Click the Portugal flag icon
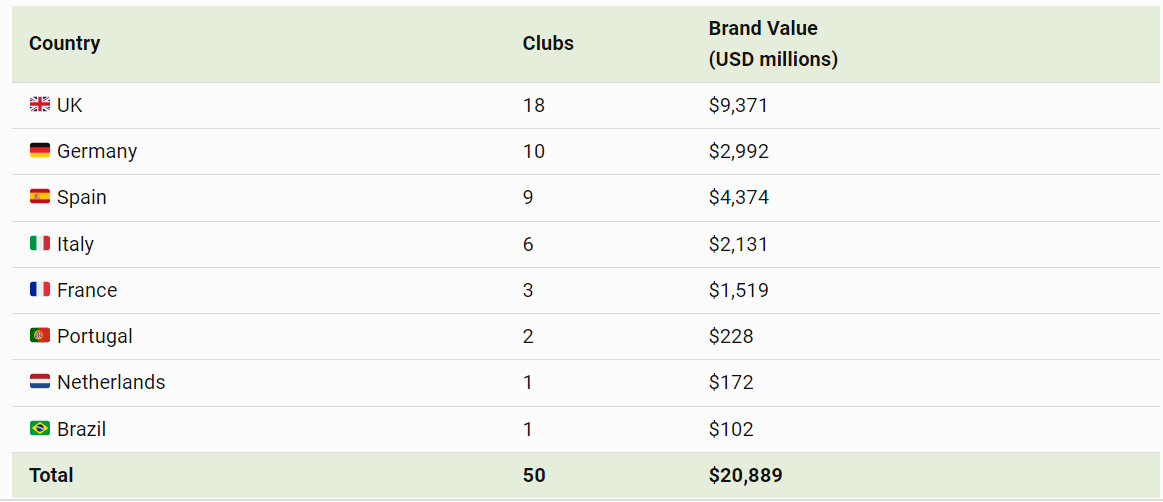This screenshot has height=502, width=1163. (x=40, y=336)
